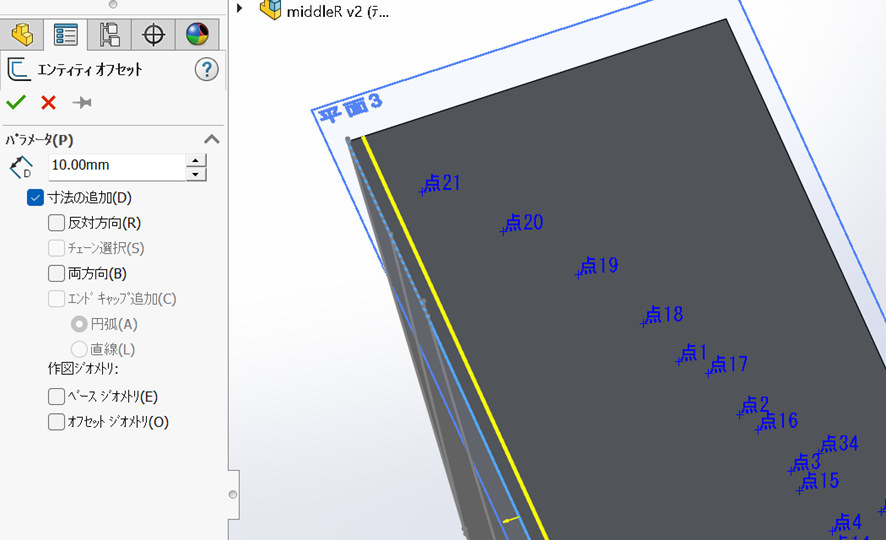This screenshot has height=540, width=886.
Task: Cancel offset with the red X
Action: point(49,102)
